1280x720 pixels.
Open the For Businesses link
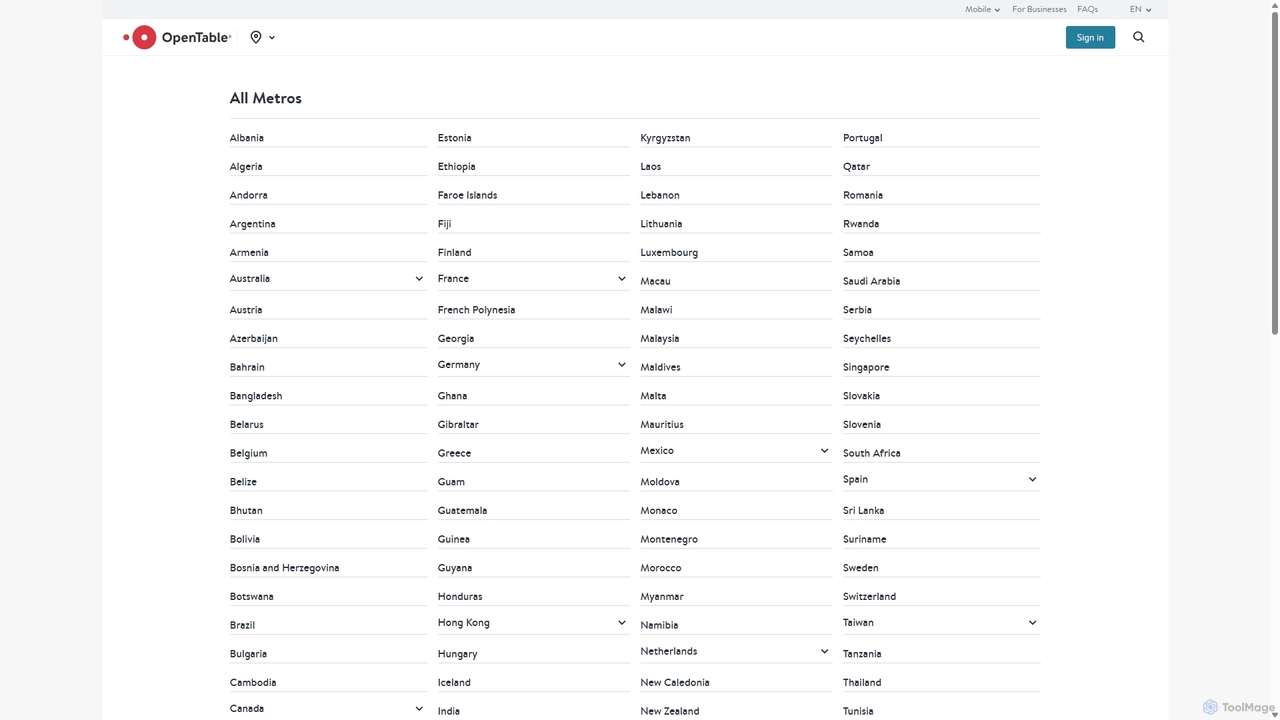click(1039, 9)
